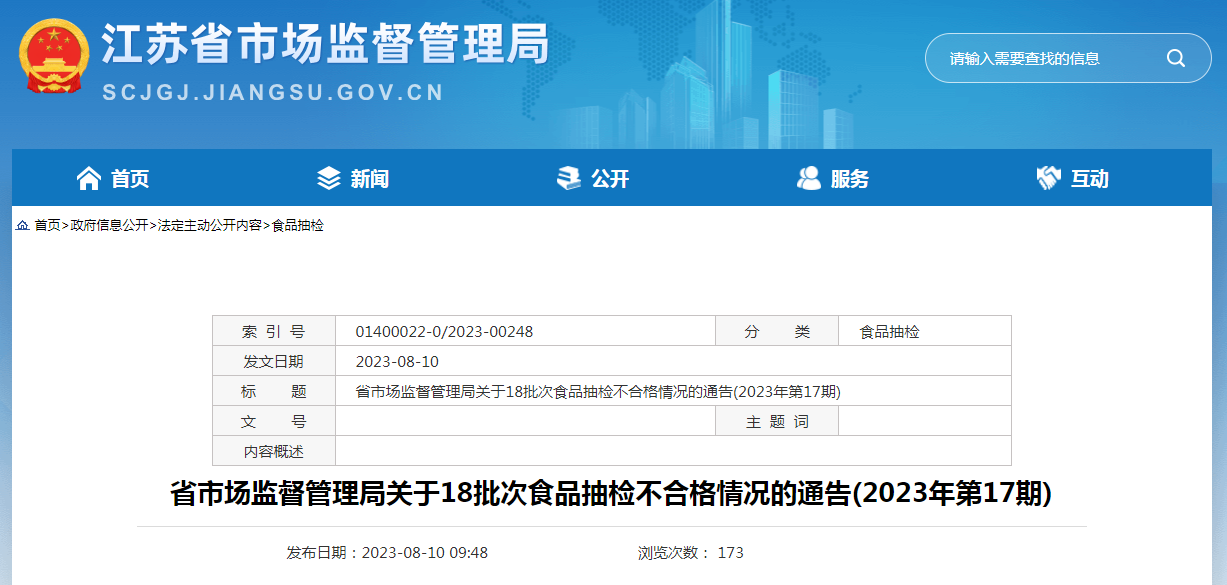Go to the 服务 navigation section
Viewport: 1227px width, 585px height.
tap(850, 179)
